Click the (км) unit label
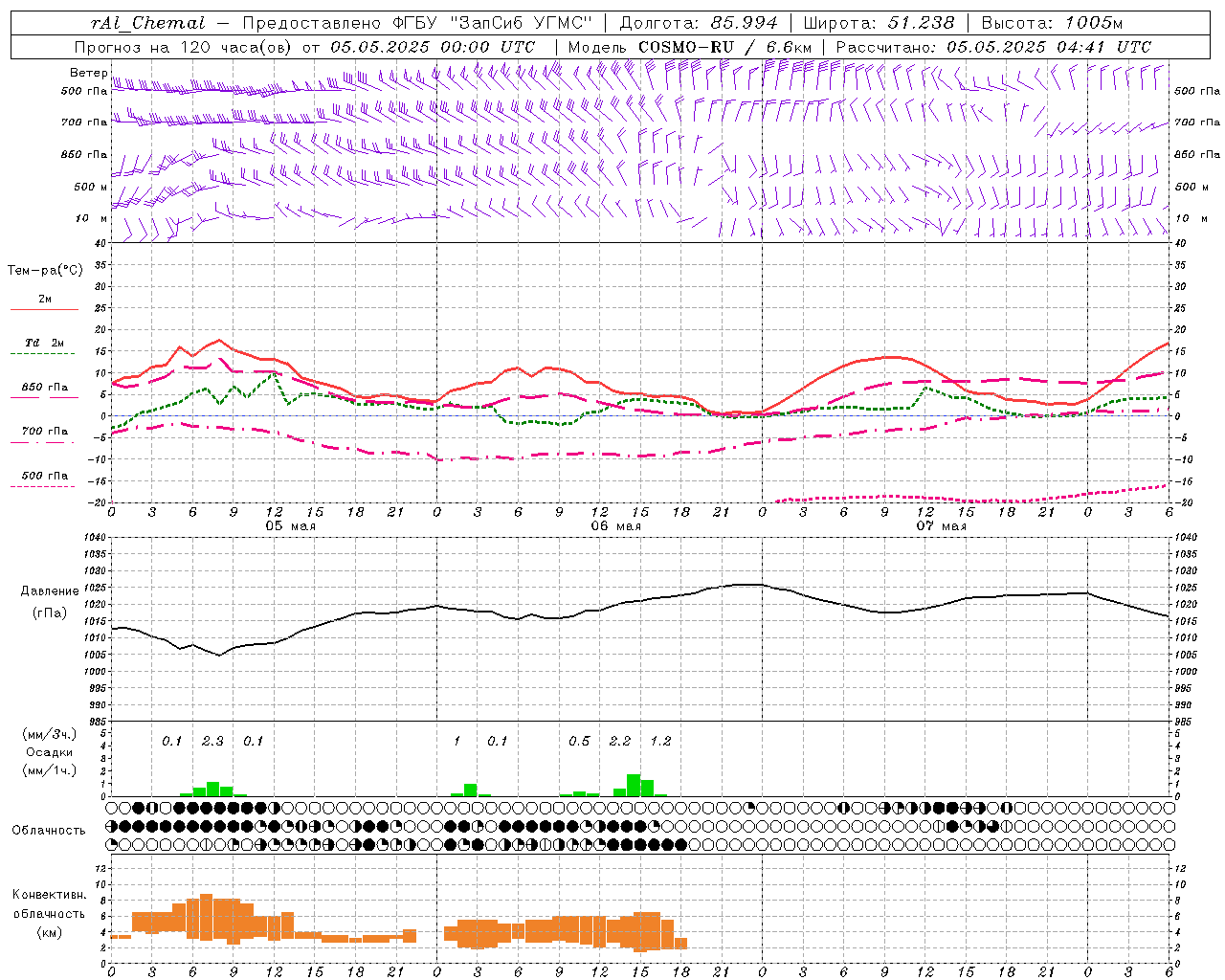The image size is (1225, 980). point(50,932)
